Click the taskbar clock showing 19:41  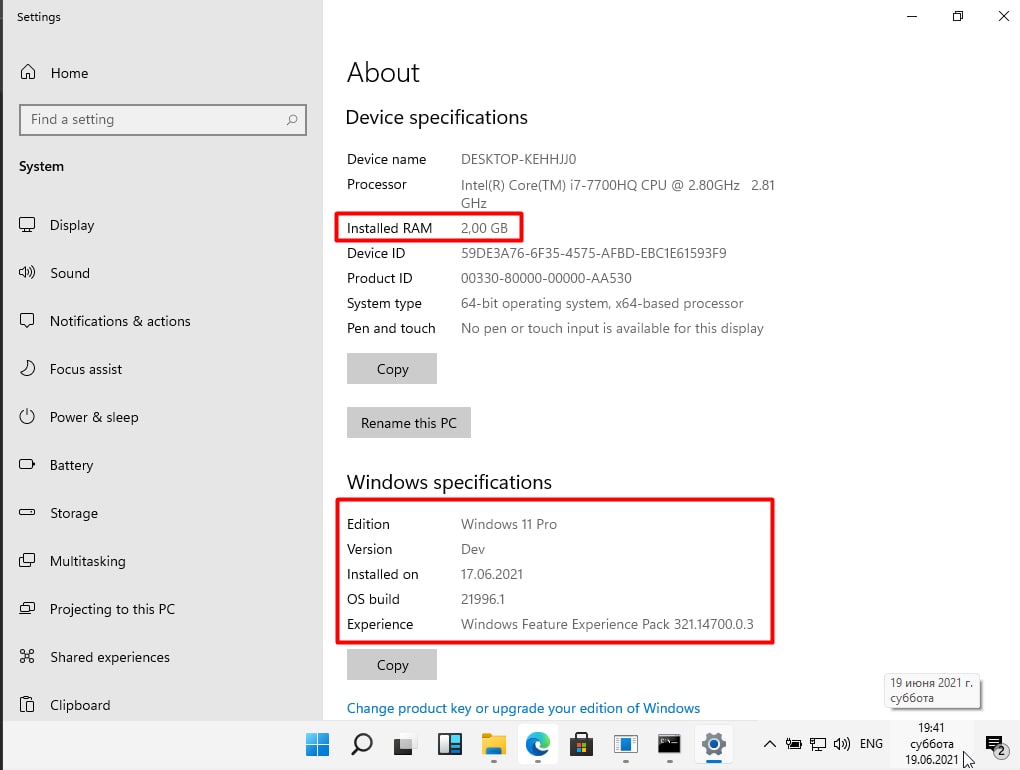932,744
